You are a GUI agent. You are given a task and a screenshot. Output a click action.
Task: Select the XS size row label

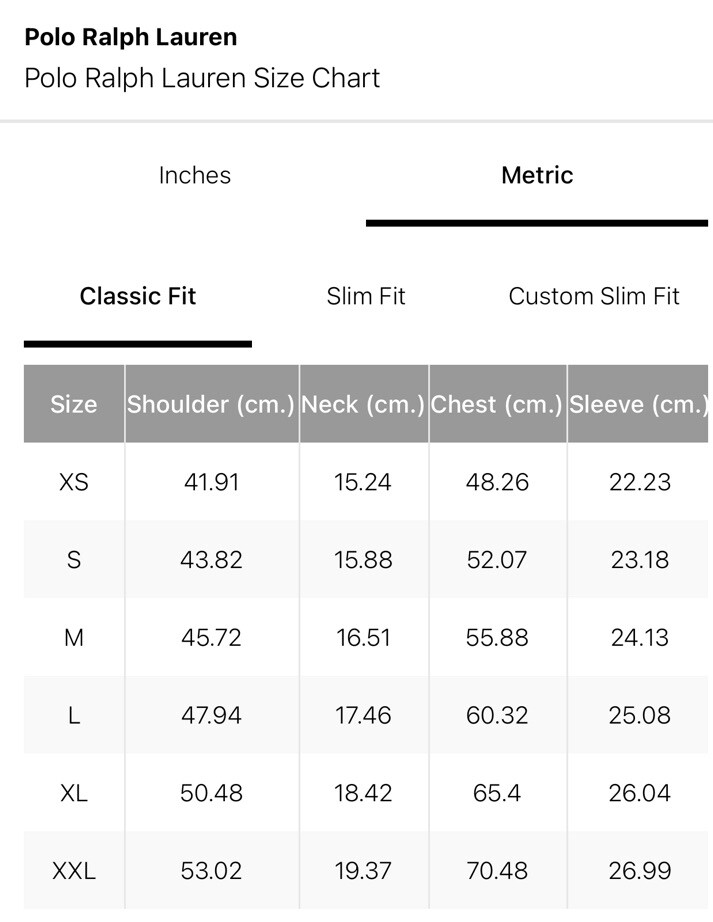(x=74, y=482)
